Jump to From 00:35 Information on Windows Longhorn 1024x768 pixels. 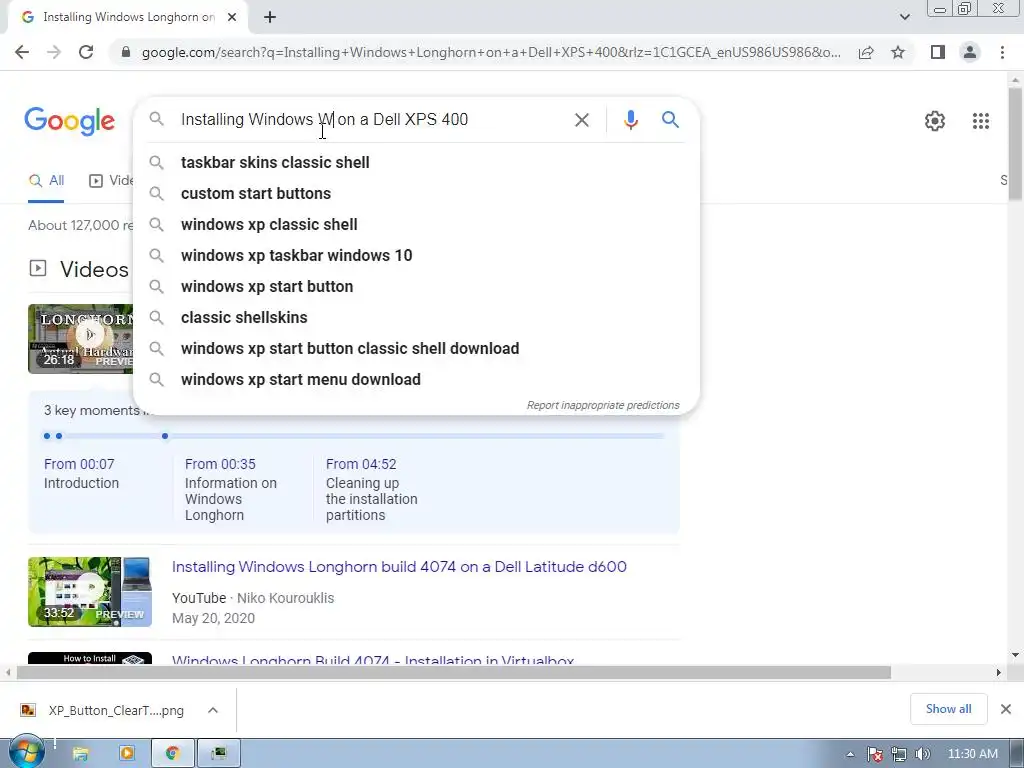pos(231,490)
